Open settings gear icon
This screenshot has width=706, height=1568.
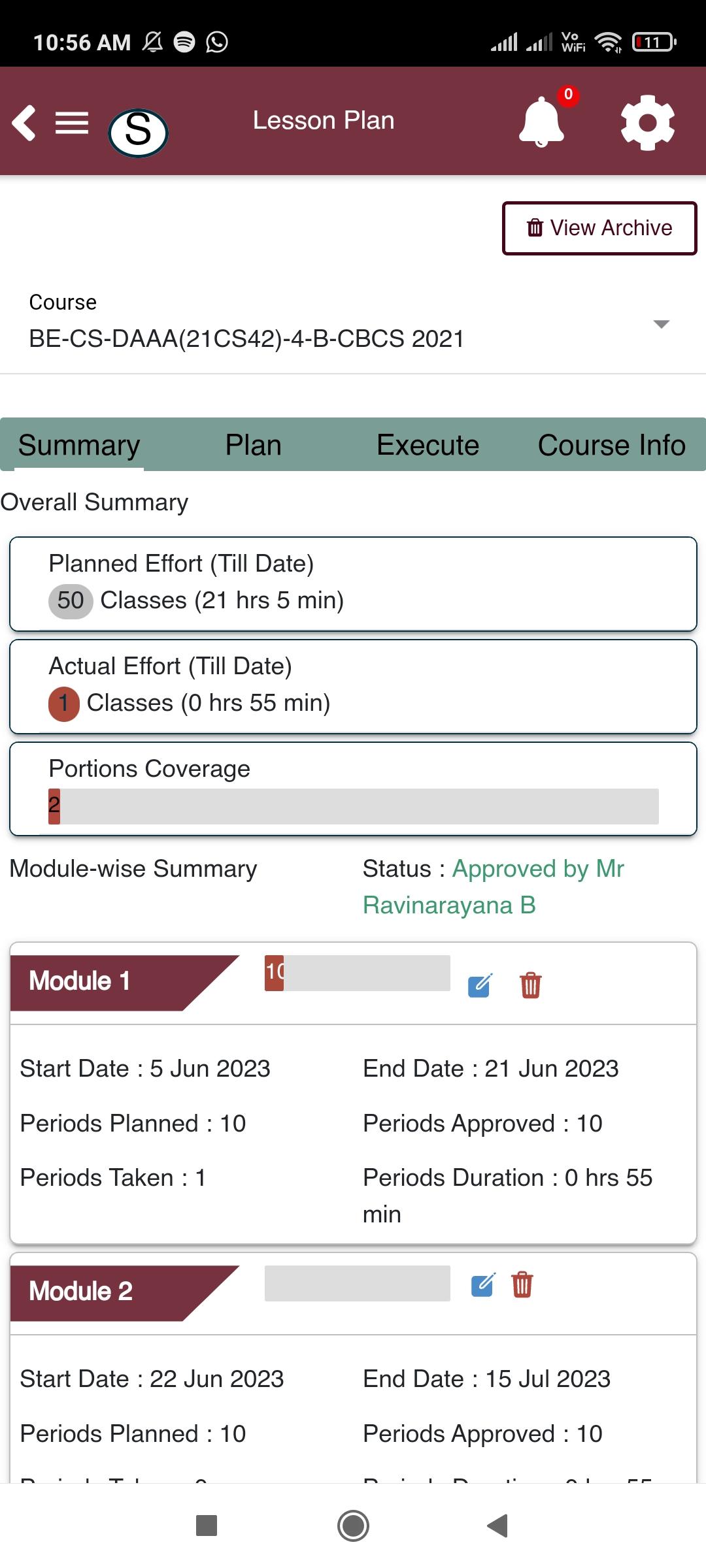[647, 122]
